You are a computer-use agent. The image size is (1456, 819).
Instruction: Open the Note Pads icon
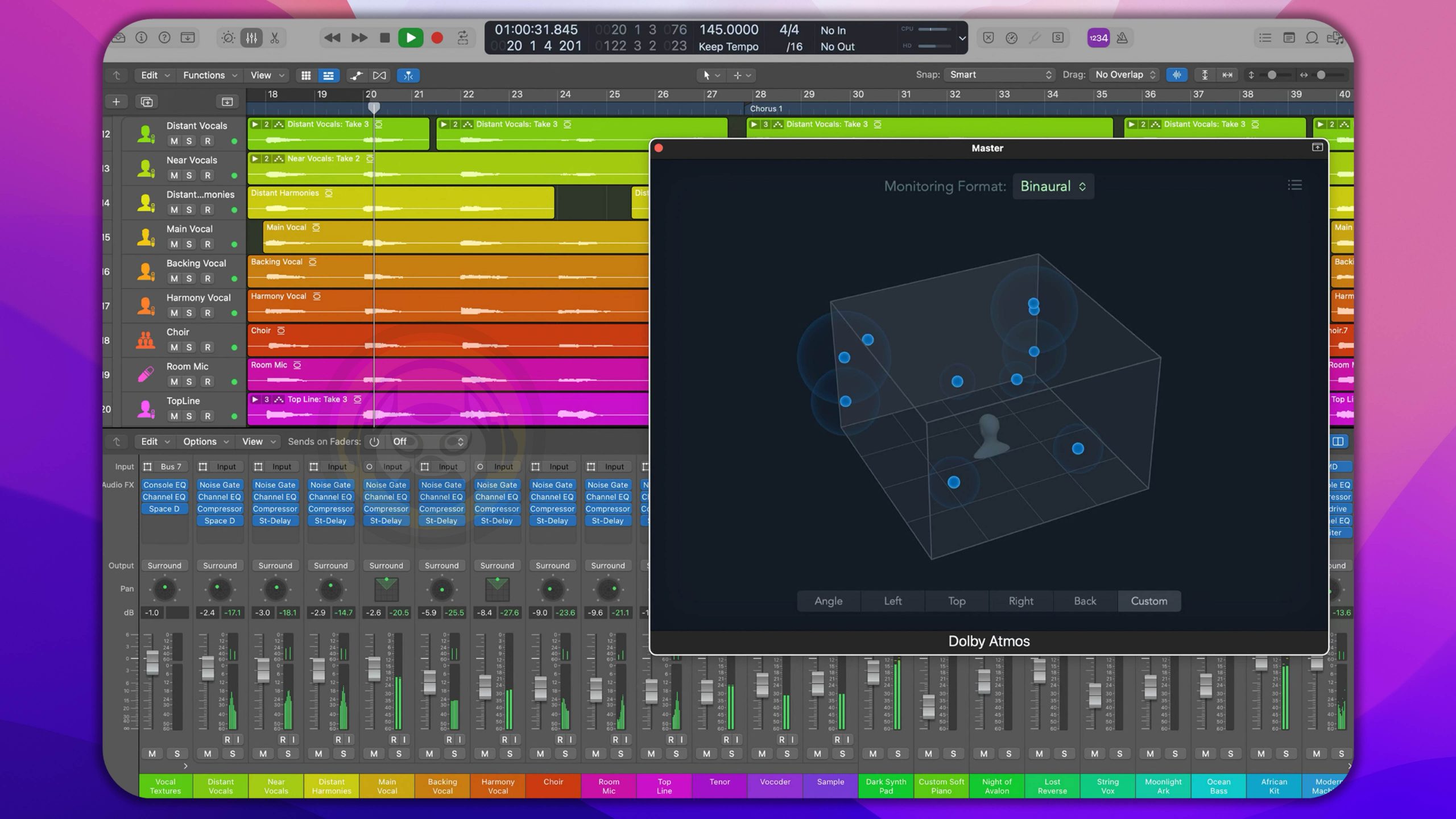click(x=1289, y=38)
